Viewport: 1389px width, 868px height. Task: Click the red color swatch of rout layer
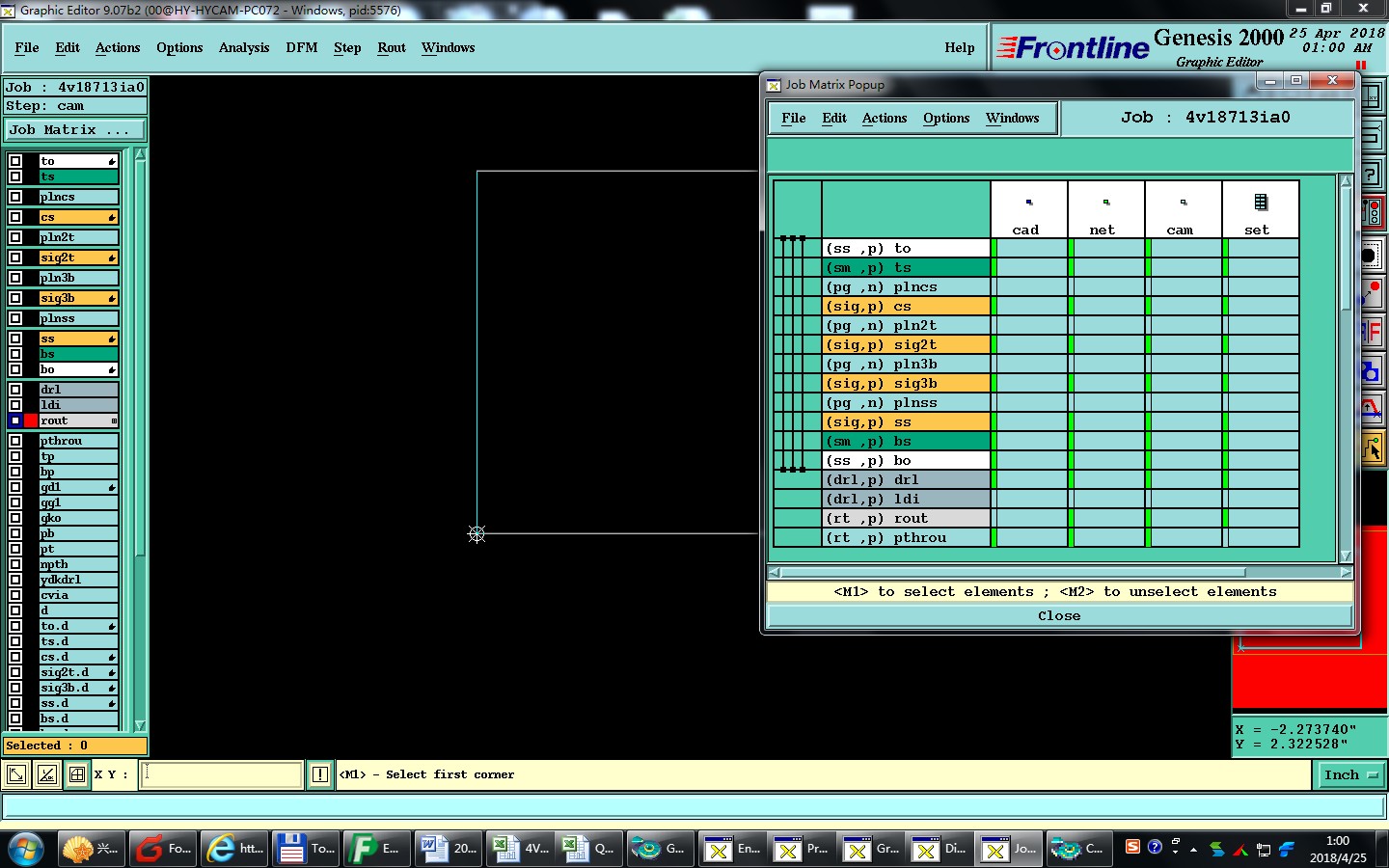pos(31,420)
